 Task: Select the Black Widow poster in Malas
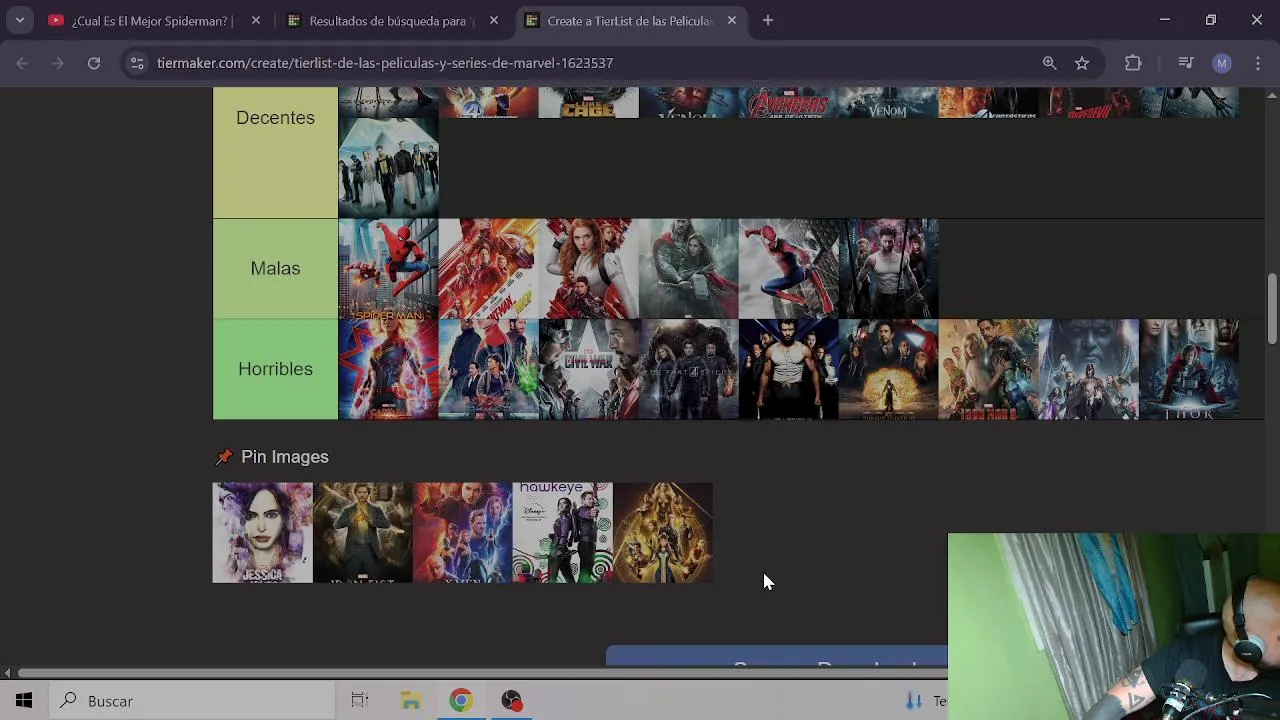(588, 269)
